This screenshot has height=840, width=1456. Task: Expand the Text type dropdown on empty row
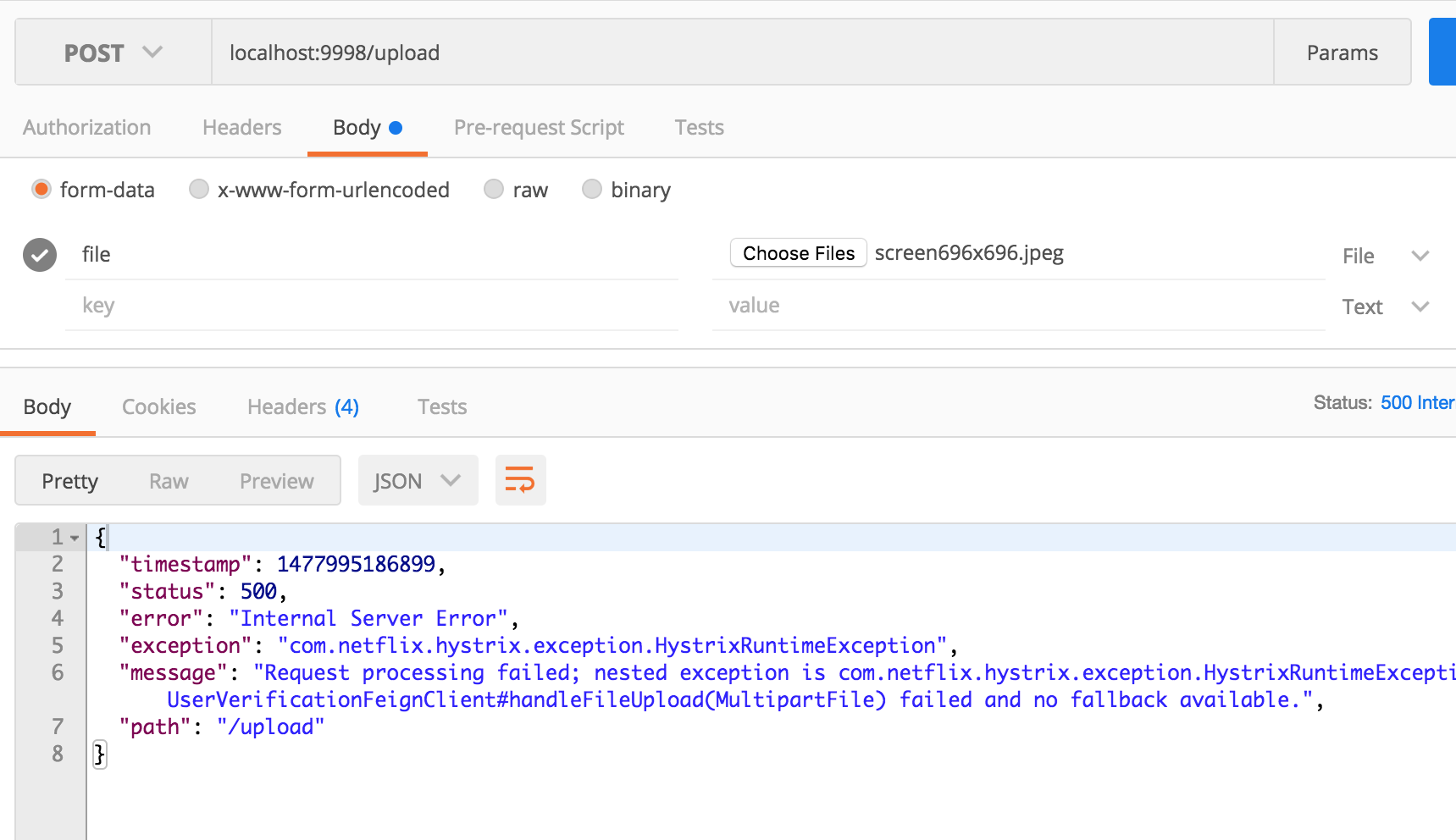(1386, 307)
